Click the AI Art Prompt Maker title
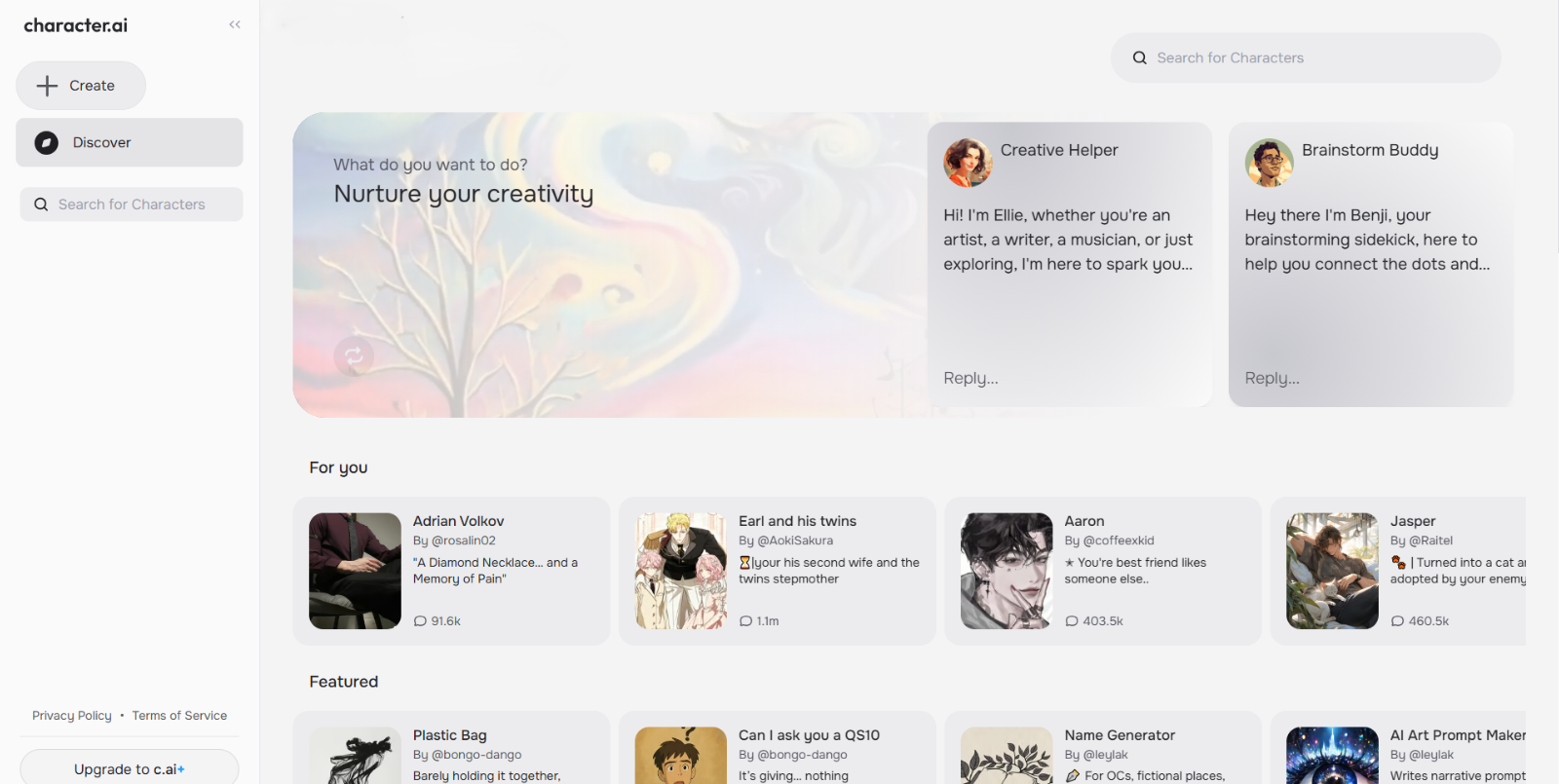The width and height of the screenshot is (1559, 784). pyautogui.click(x=1458, y=735)
